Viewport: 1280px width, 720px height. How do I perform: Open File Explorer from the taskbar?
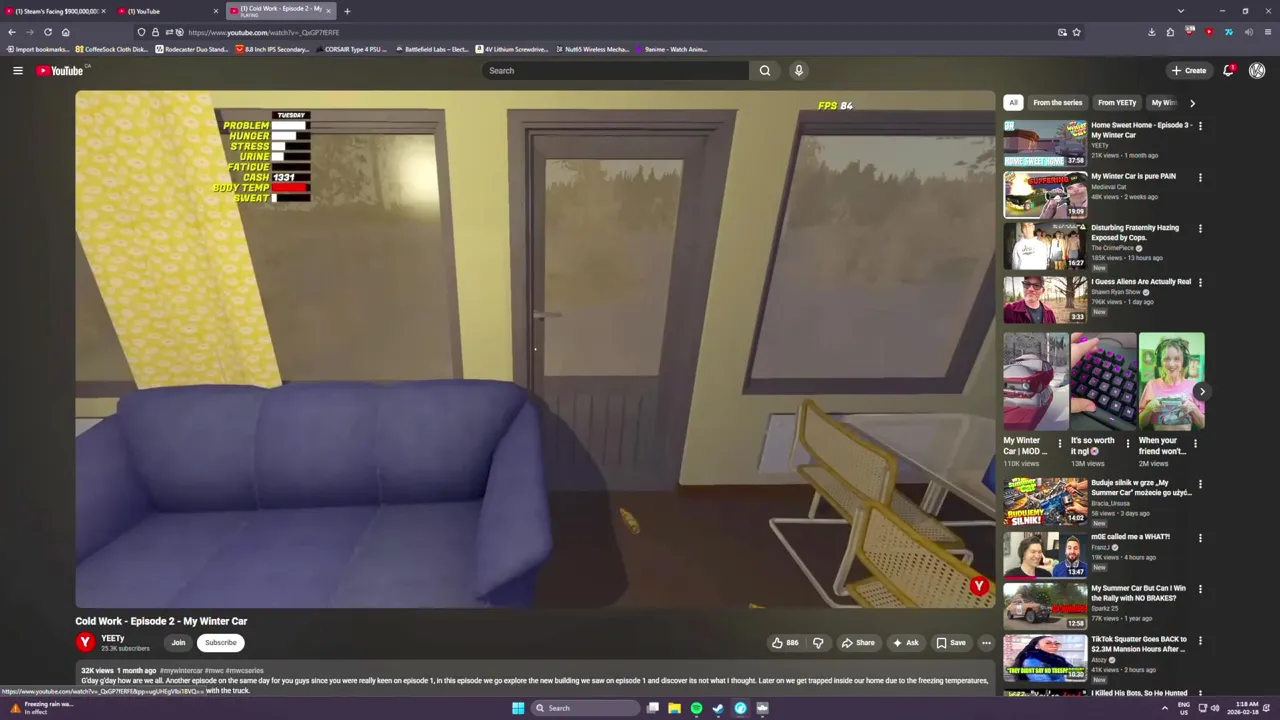[674, 708]
